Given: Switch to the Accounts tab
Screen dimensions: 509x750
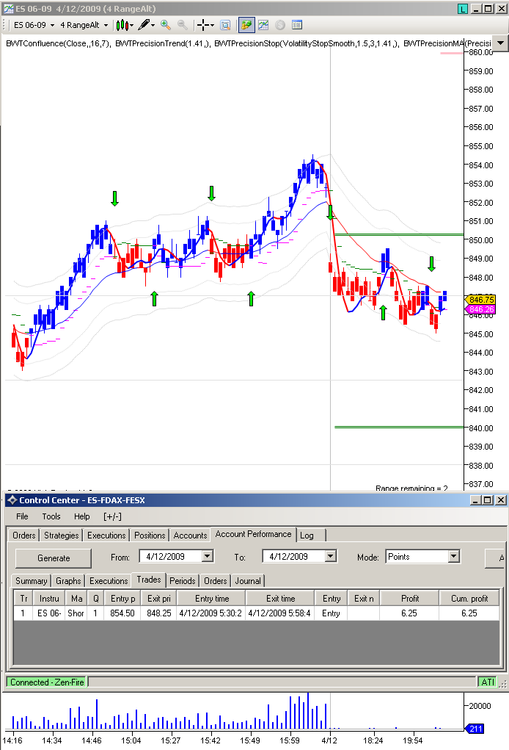Looking at the screenshot, I should (190, 535).
